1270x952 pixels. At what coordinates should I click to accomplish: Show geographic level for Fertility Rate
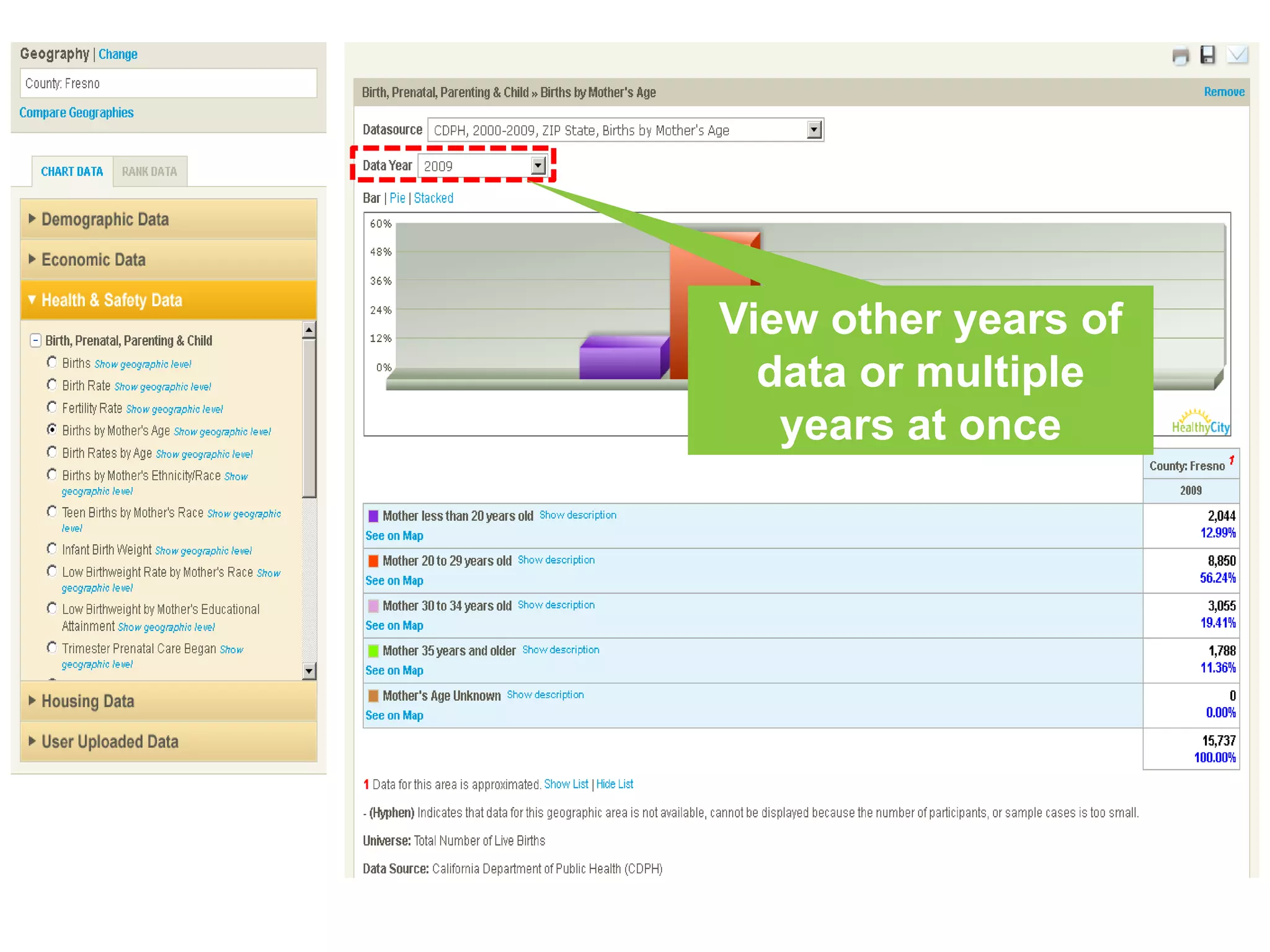click(174, 409)
